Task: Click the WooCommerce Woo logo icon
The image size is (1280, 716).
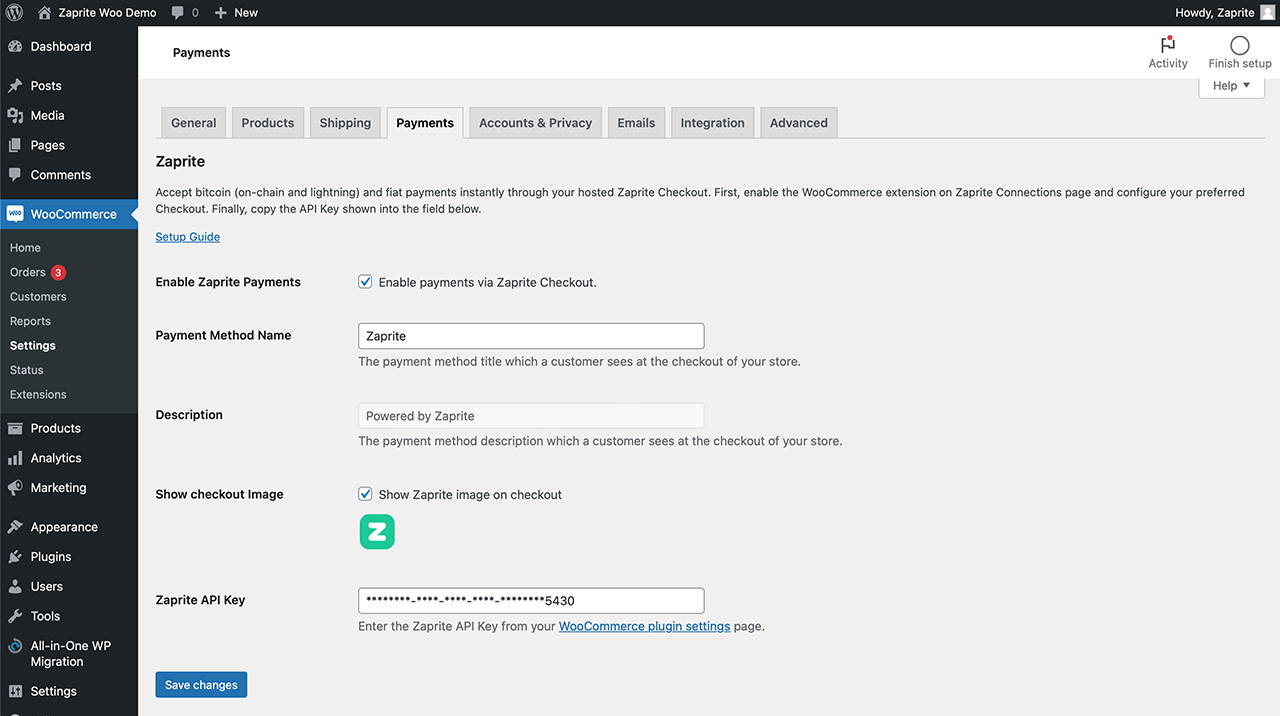Action: click(x=15, y=214)
